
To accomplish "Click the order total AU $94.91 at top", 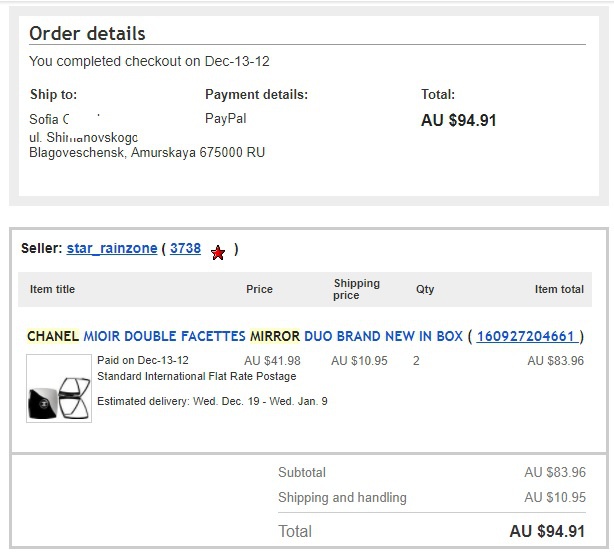I will [x=459, y=121].
